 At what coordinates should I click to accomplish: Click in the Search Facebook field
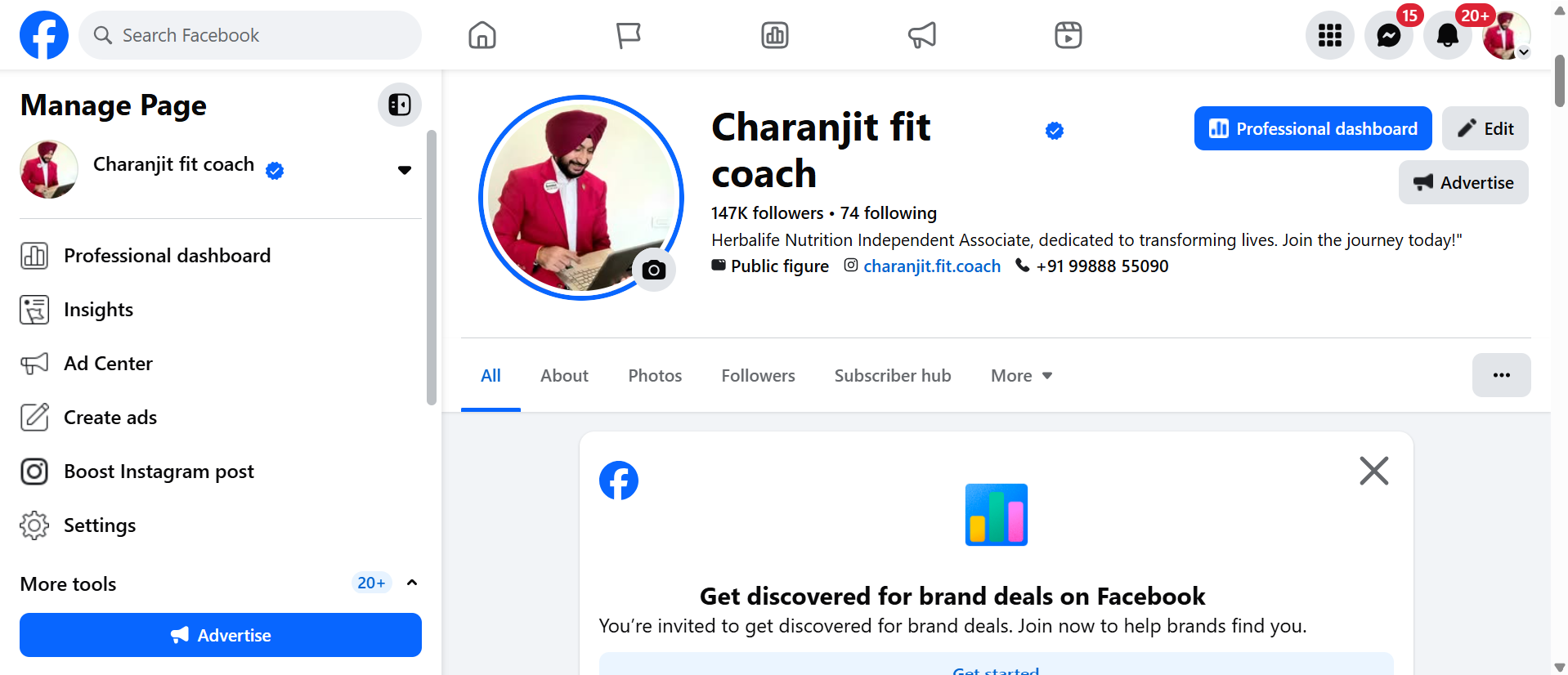pyautogui.click(x=262, y=35)
